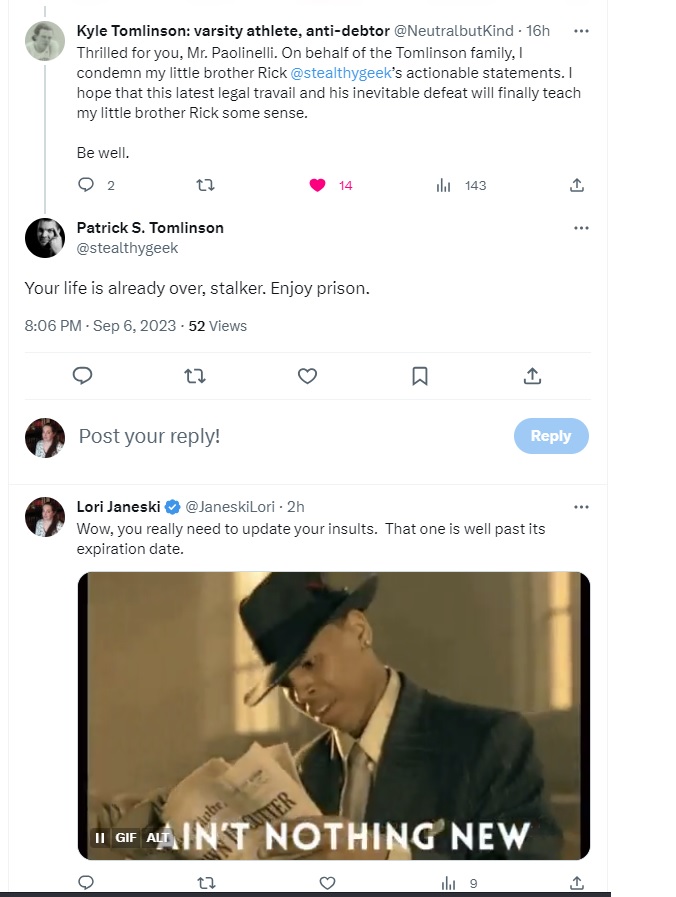
Task: Open more options on Lori Janeski's reply
Action: pos(581,506)
